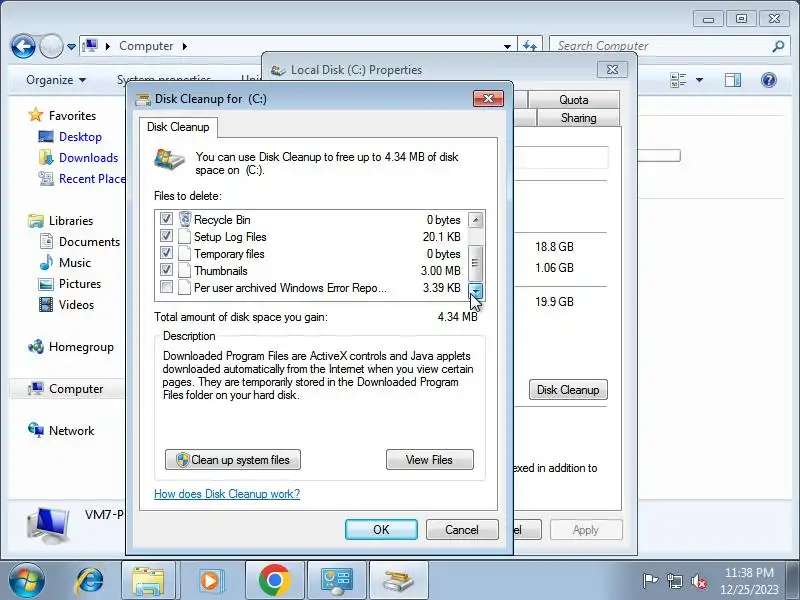Click the scrollbar thumb in files list

[476, 262]
